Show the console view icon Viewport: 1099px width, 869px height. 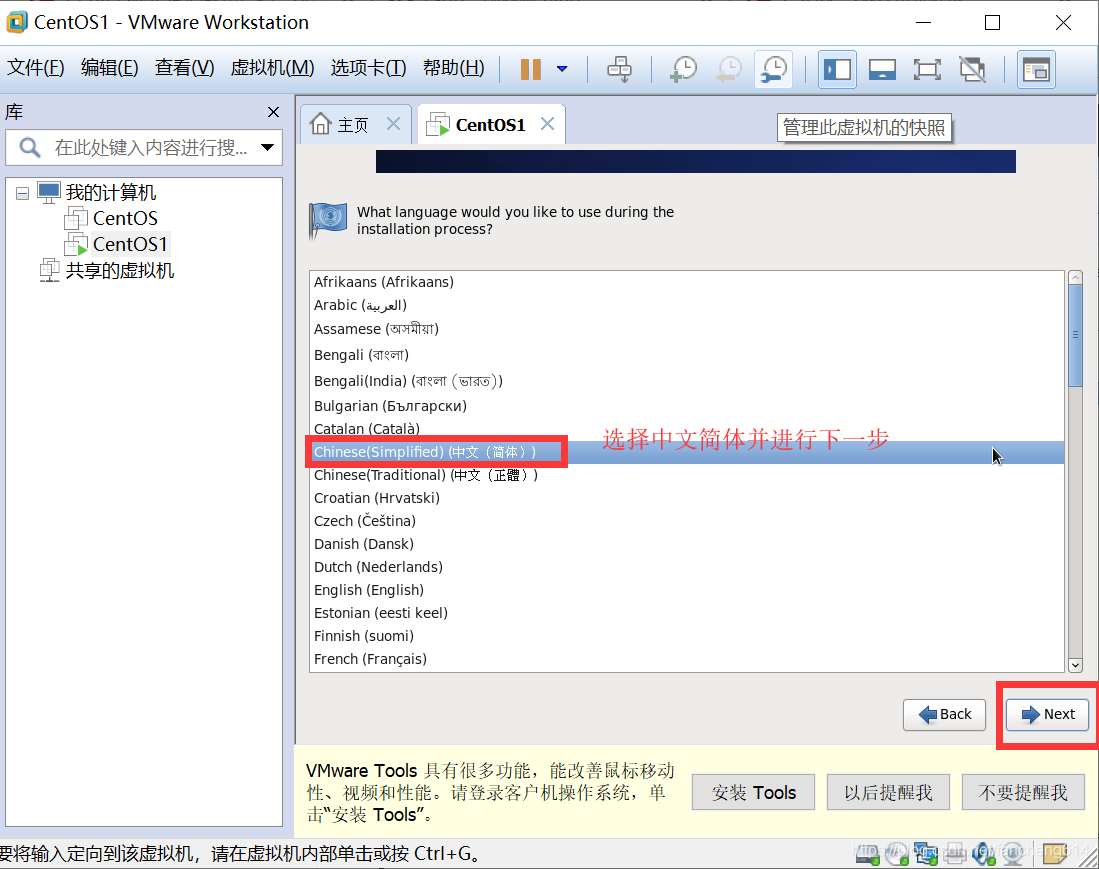[1036, 69]
